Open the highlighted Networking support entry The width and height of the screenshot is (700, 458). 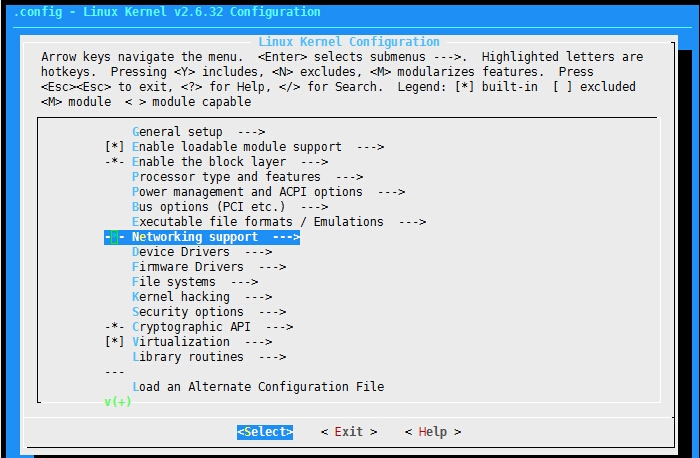click(x=202, y=237)
